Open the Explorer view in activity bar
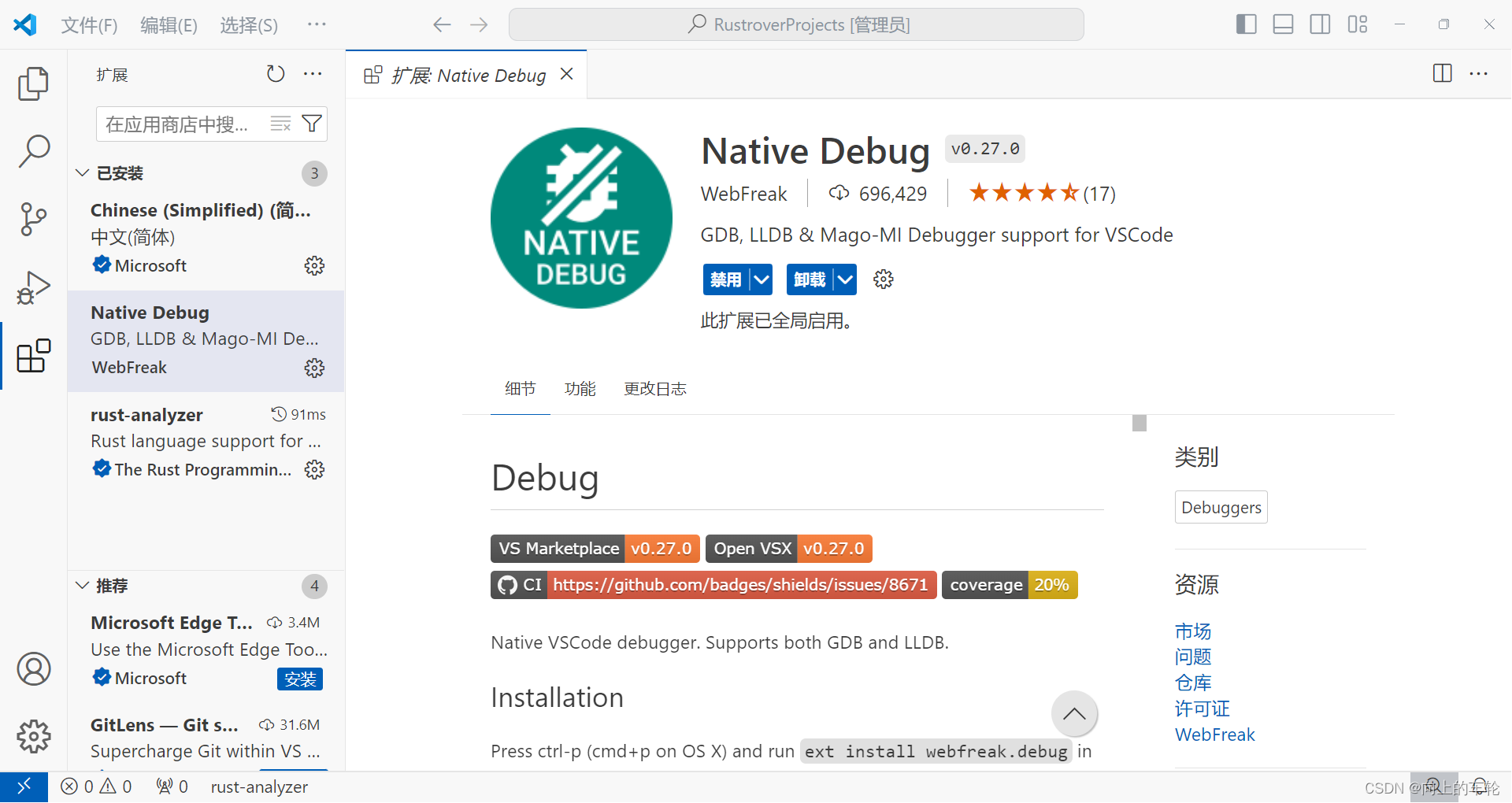This screenshot has width=1512, height=803. tap(33, 83)
